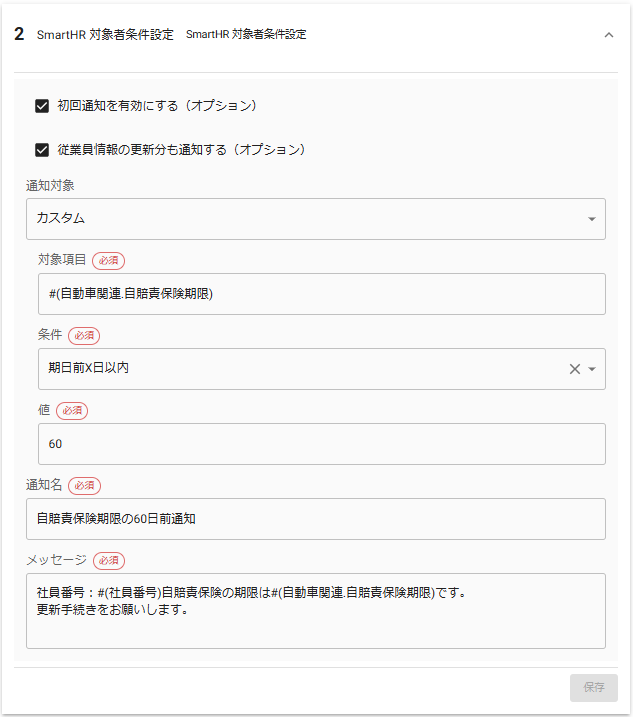Edit the 通知名 input field
Image resolution: width=633 pixels, height=717 pixels.
pyautogui.click(x=316, y=519)
